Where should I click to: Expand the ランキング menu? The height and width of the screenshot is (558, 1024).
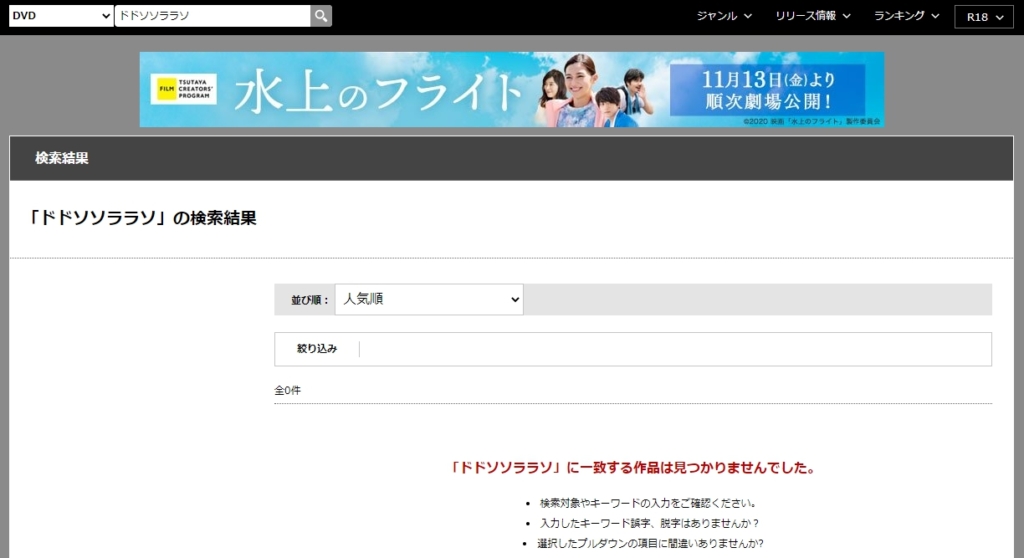906,16
